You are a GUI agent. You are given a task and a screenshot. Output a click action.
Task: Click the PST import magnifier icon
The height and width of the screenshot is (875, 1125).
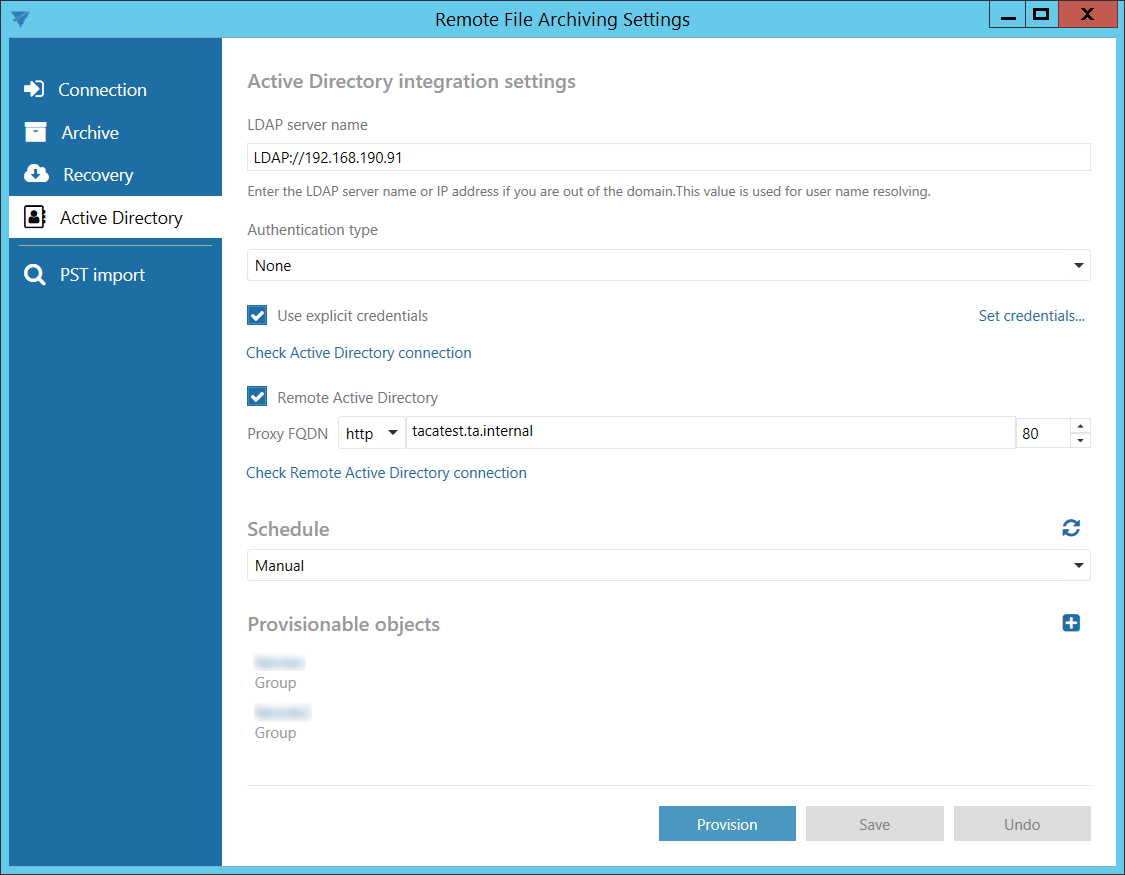[35, 275]
